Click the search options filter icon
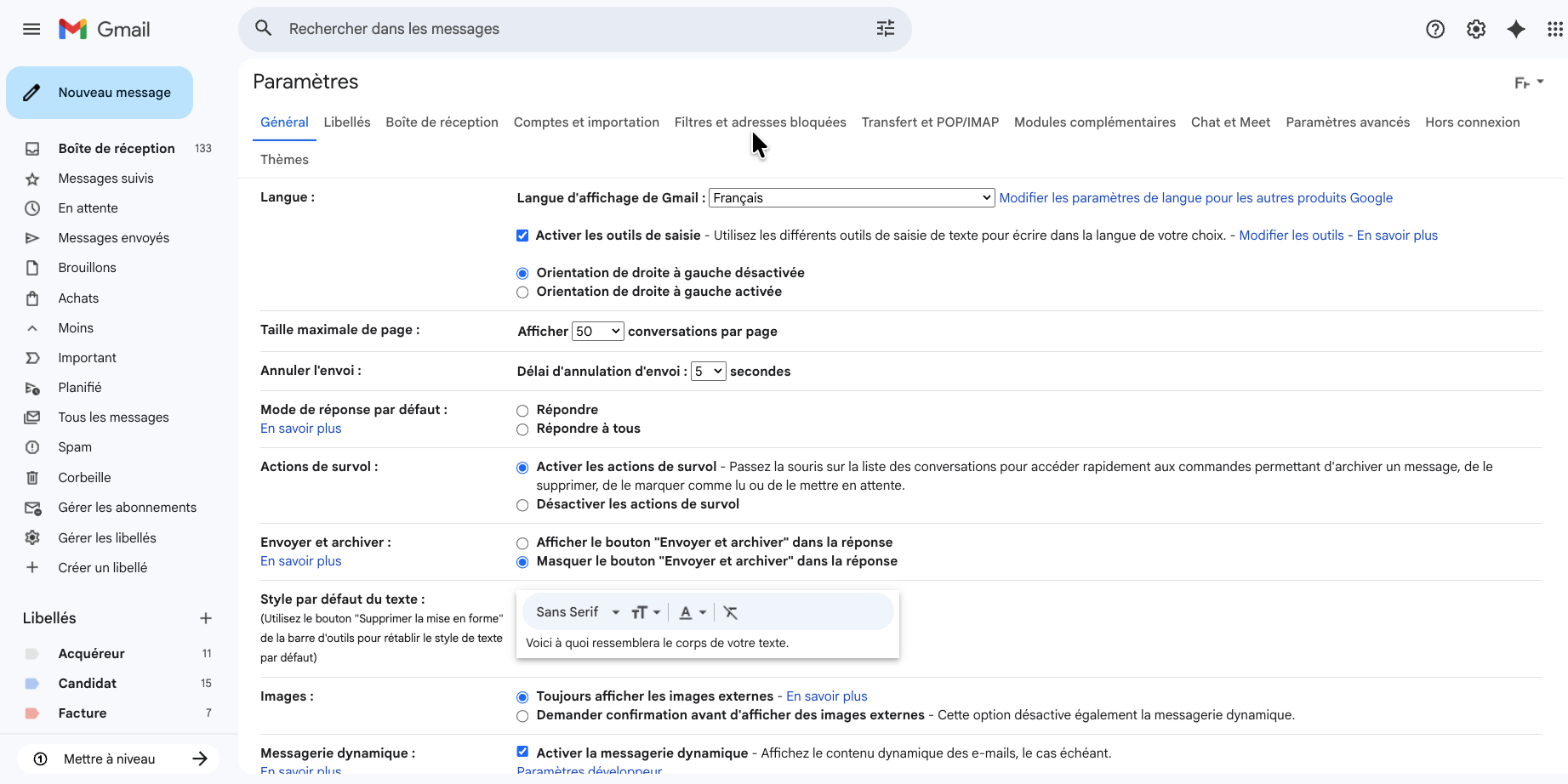1568x784 pixels. (885, 29)
